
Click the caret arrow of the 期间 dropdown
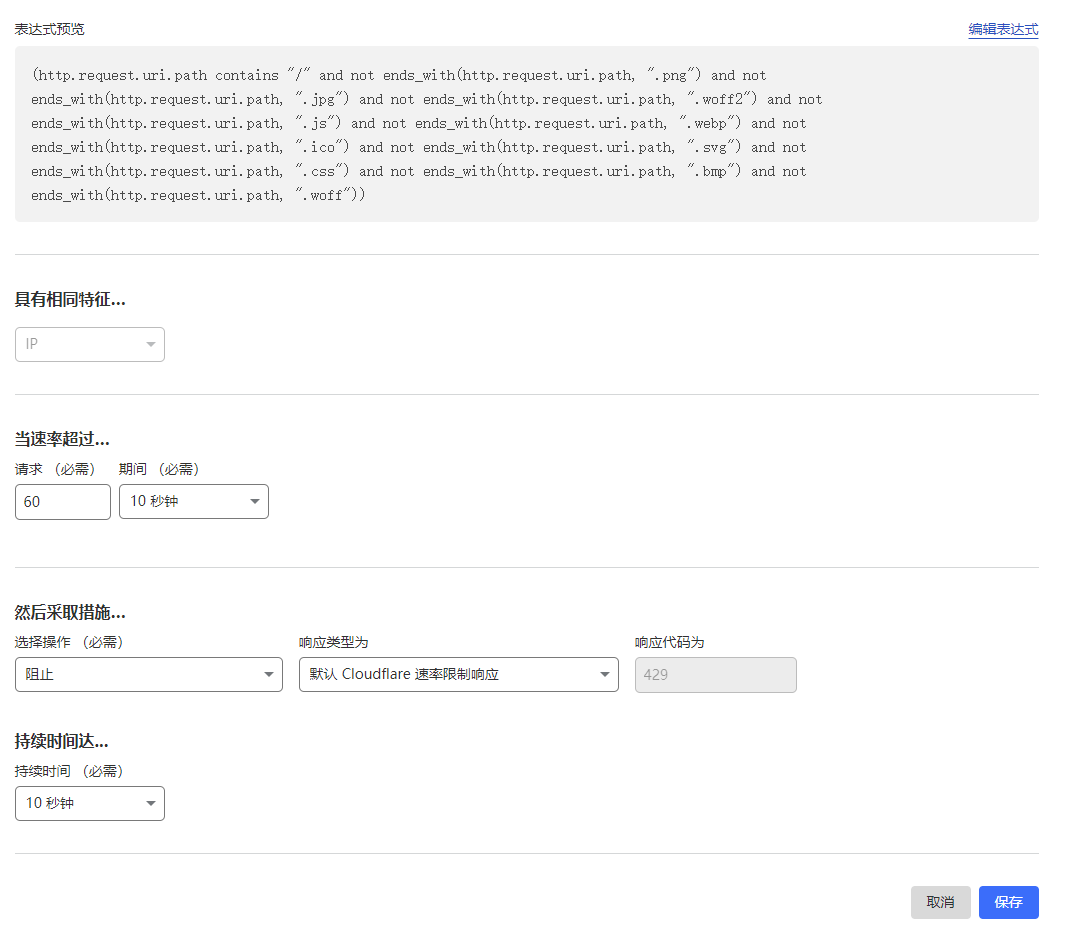(x=255, y=502)
